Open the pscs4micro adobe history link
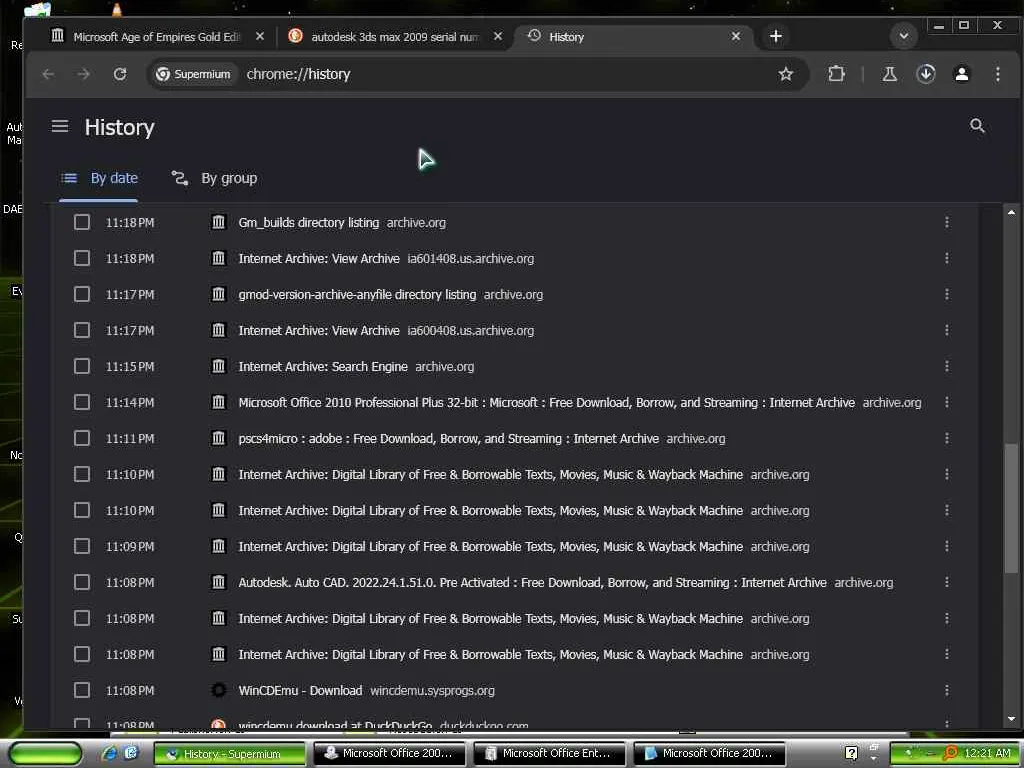Viewport: 1024px width, 768px height. 449,438
